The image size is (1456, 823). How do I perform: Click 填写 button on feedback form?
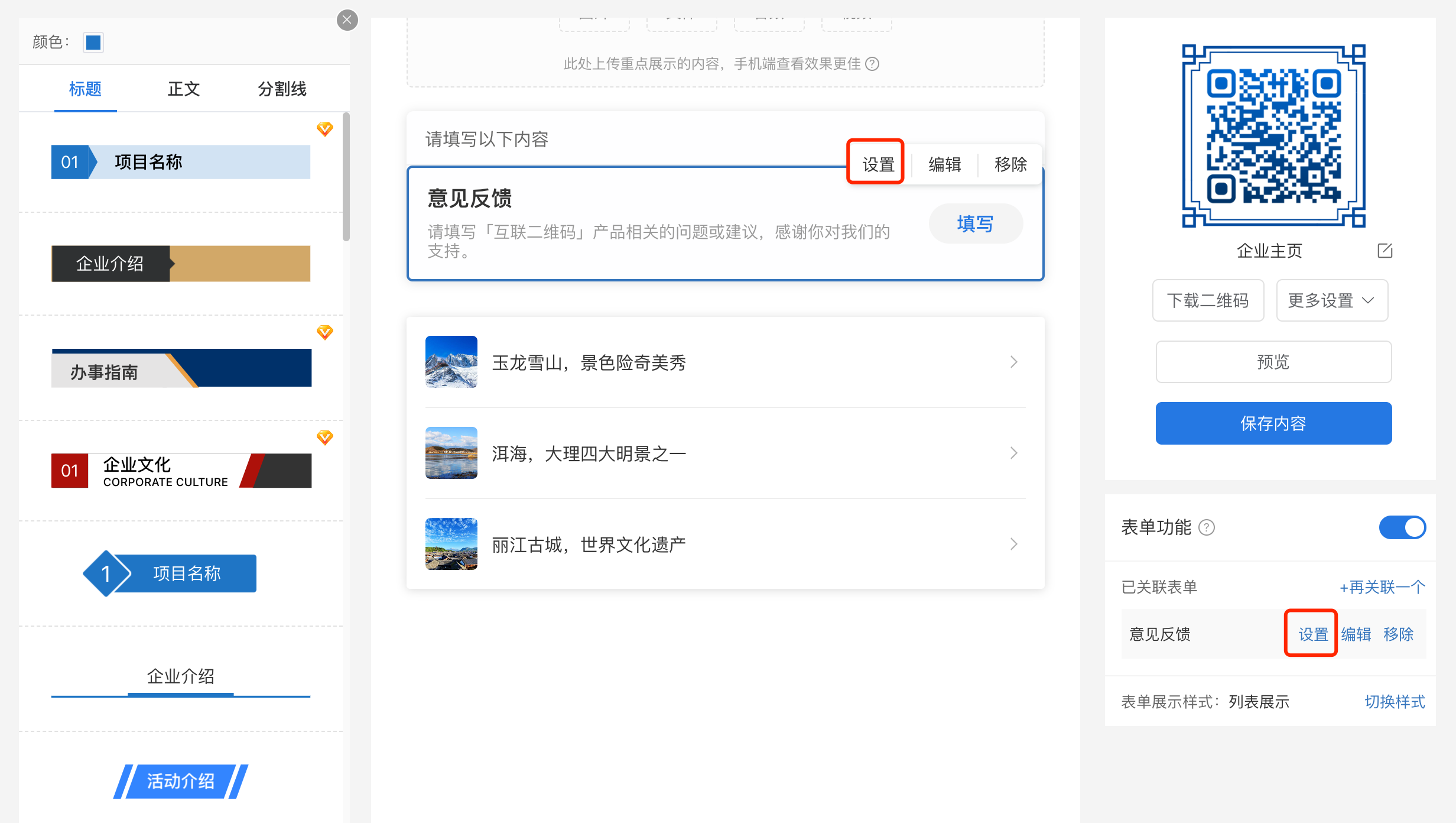pyautogui.click(x=975, y=223)
